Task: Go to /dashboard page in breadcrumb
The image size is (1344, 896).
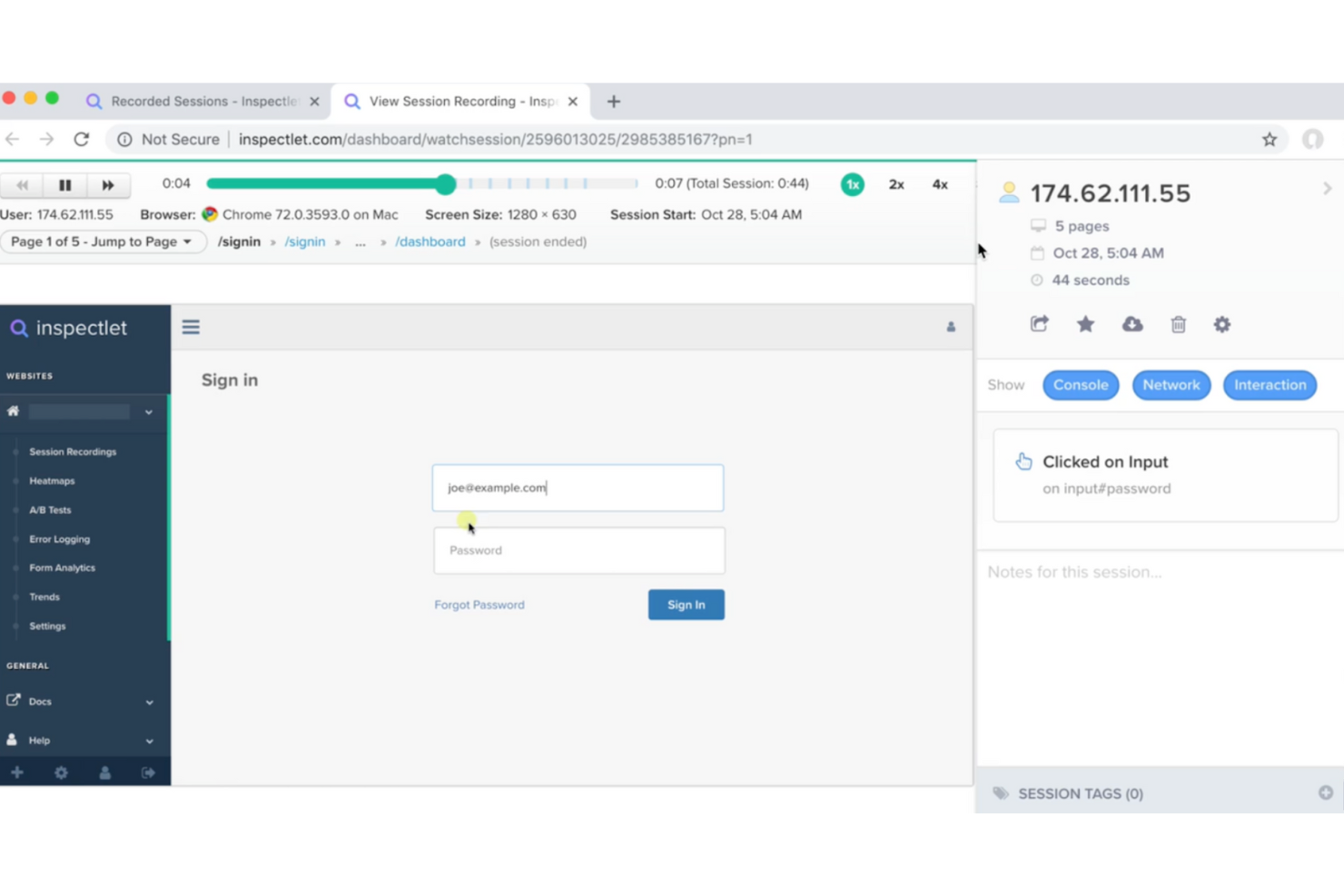Action: pos(430,241)
